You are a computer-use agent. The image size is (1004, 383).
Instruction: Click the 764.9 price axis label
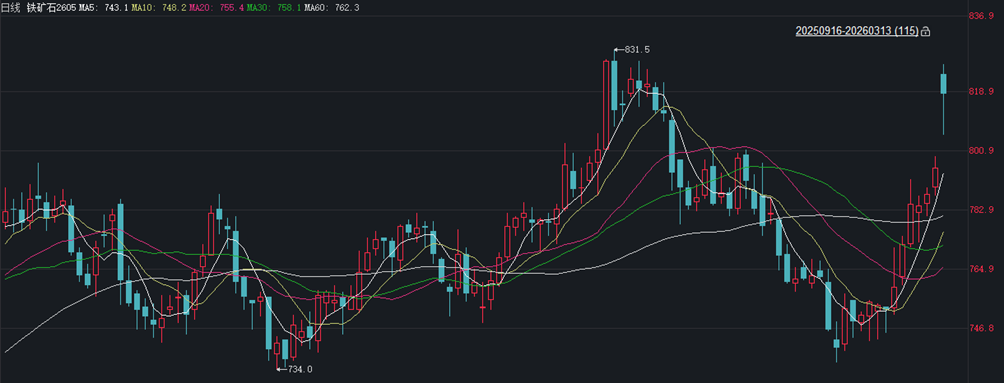[982, 269]
